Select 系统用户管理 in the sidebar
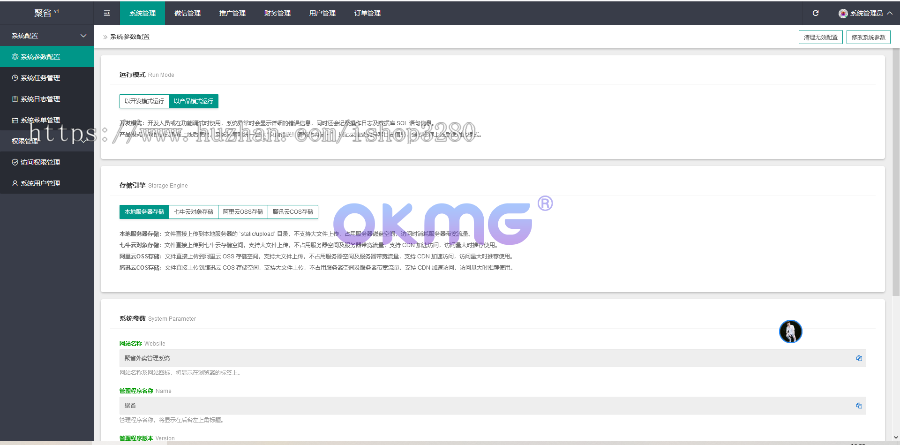Image resolution: width=900 pixels, height=445 pixels. tap(47, 183)
